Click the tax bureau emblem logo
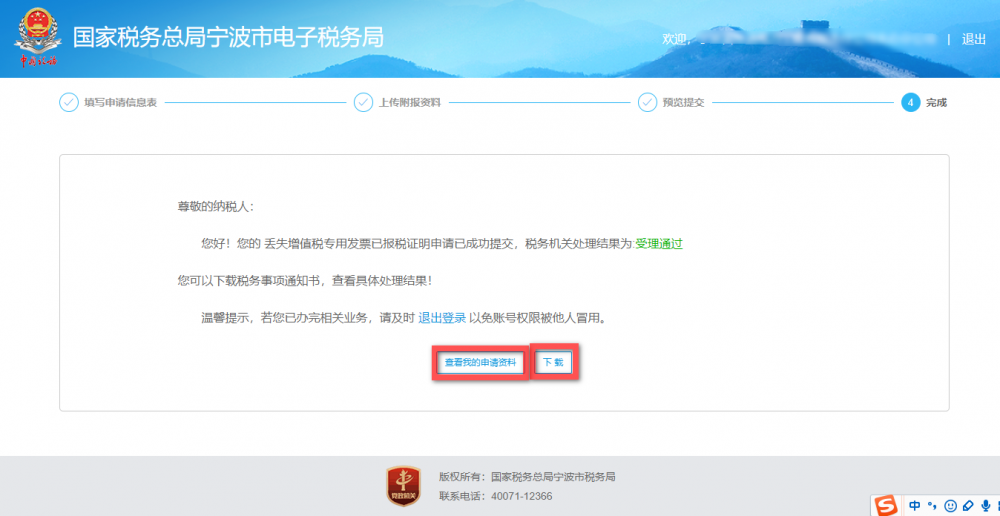Image resolution: width=1000 pixels, height=516 pixels. pyautogui.click(x=38, y=37)
